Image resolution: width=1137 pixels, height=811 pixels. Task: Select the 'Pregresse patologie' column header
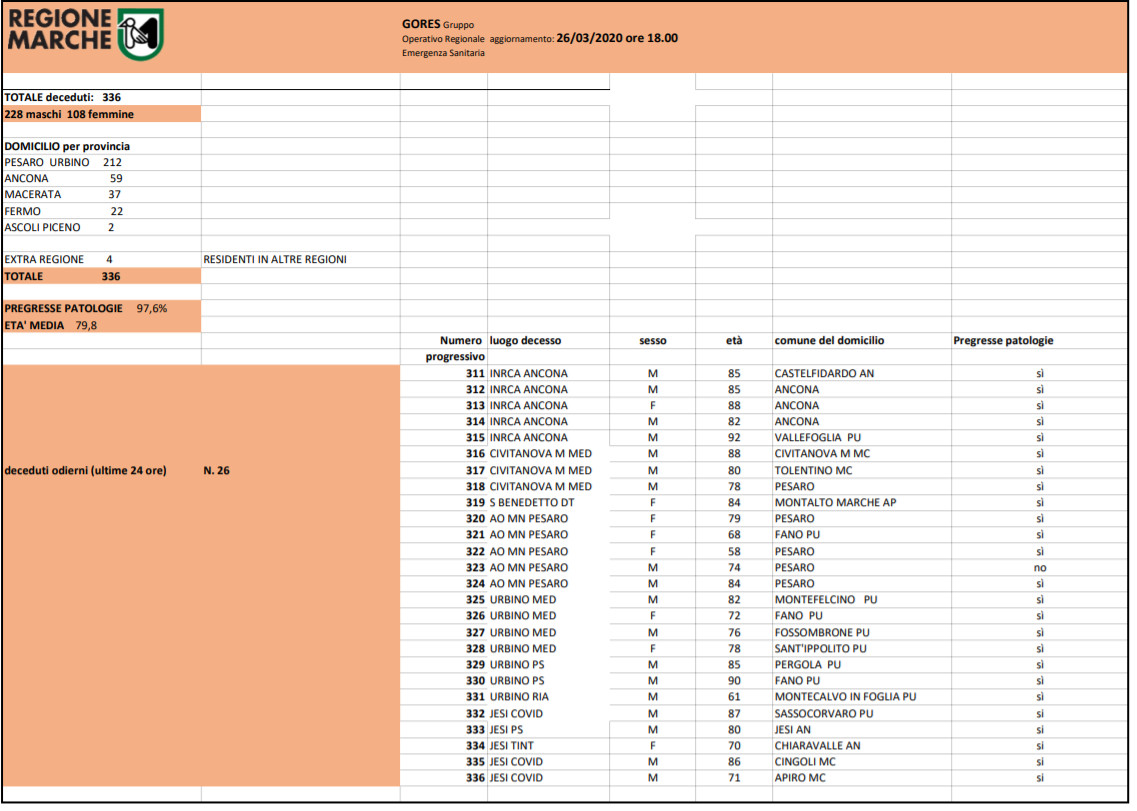1003,340
